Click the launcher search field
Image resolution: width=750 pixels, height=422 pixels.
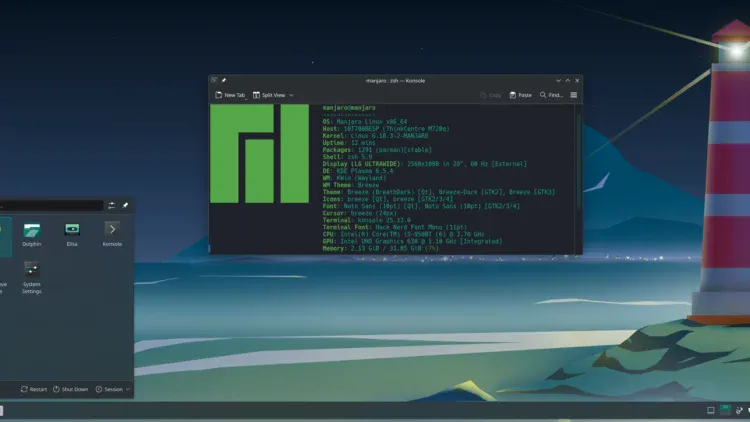pos(50,205)
